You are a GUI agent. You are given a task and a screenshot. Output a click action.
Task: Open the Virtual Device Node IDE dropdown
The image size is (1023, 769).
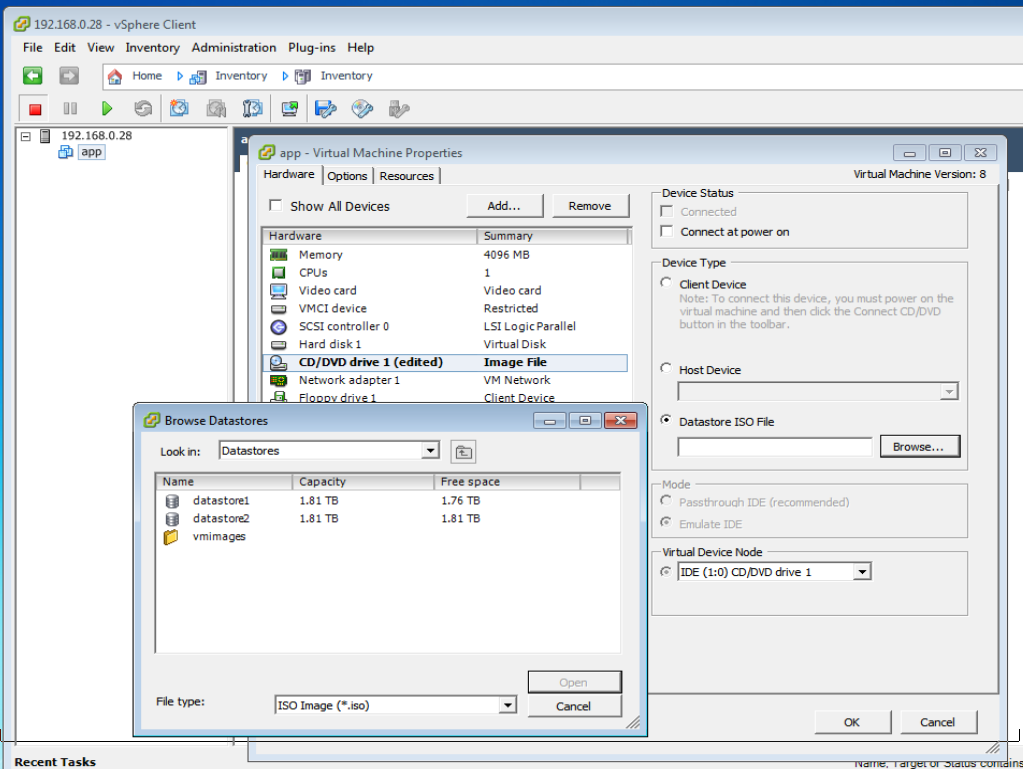point(863,572)
